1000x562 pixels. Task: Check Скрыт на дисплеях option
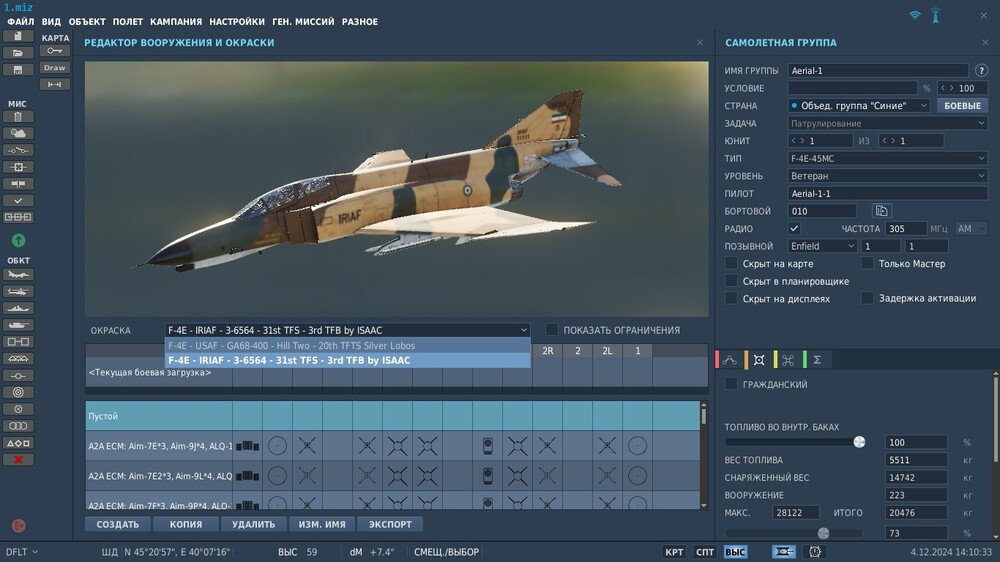(732, 299)
